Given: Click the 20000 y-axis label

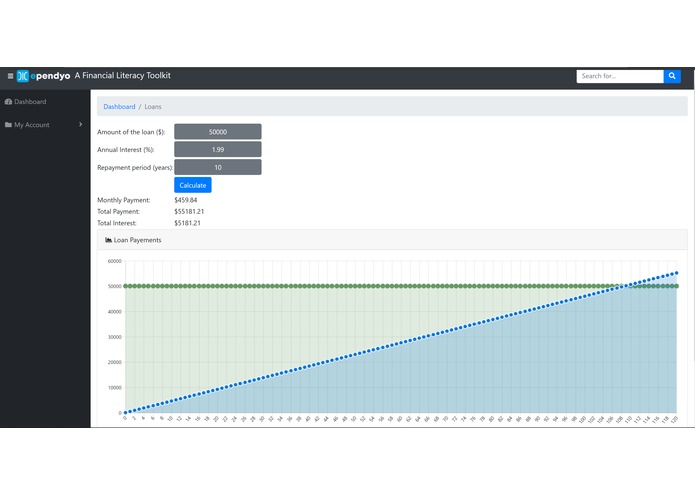Looking at the screenshot, I should tap(114, 362).
